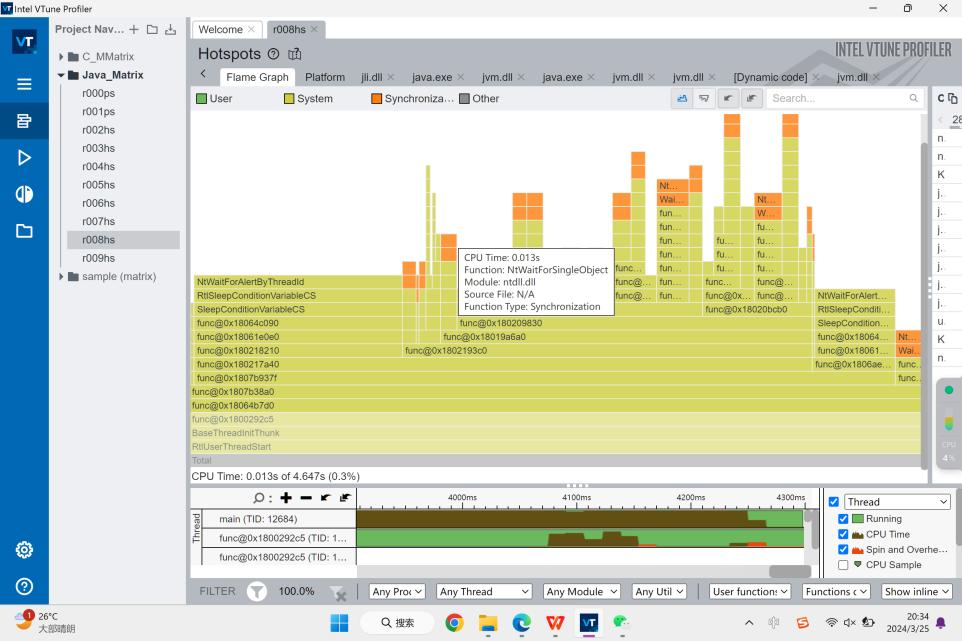Select the BaseThreadInitThunk frame

pos(555,433)
